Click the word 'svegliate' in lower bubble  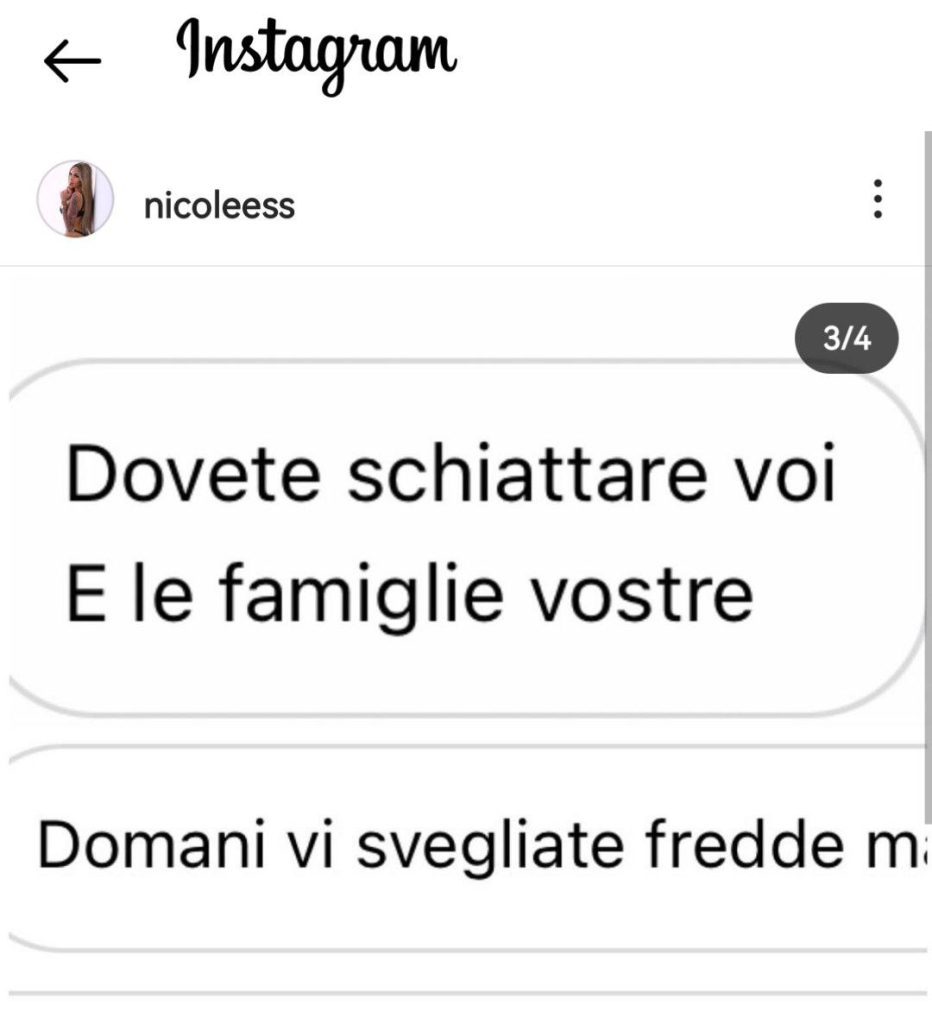[x=490, y=846]
